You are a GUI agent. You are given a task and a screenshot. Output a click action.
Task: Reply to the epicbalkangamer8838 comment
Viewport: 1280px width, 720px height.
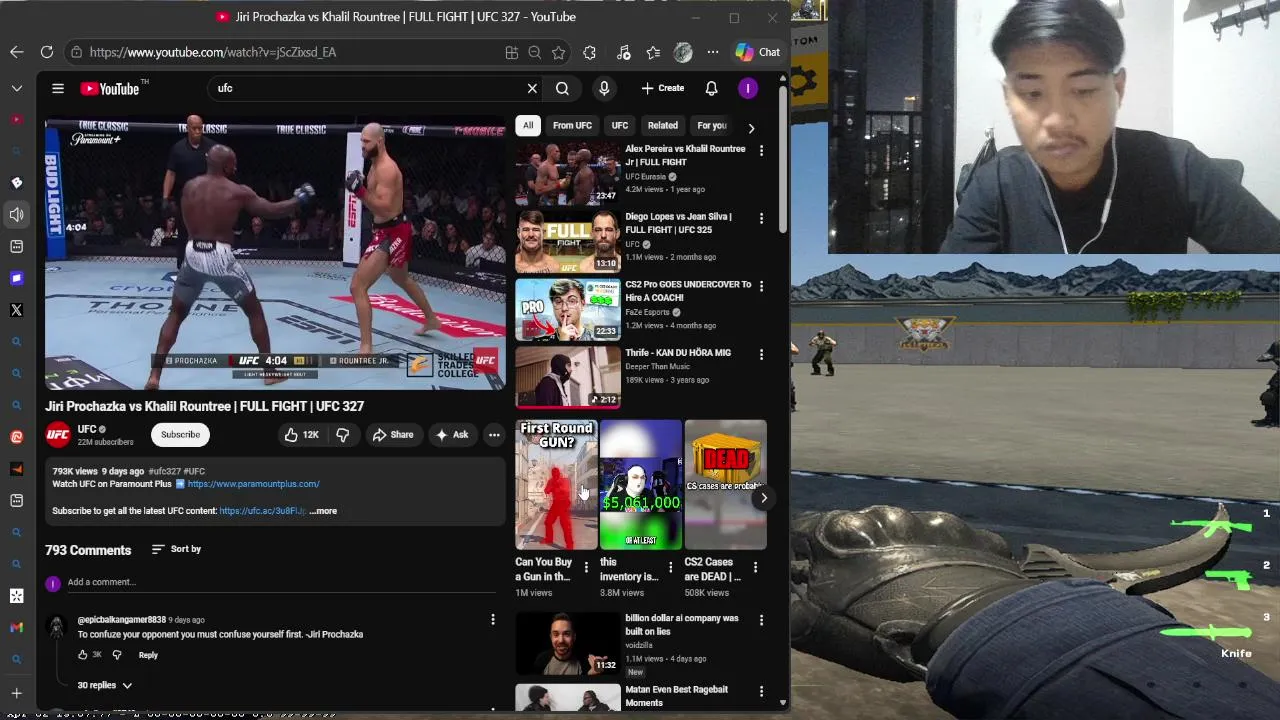point(148,655)
